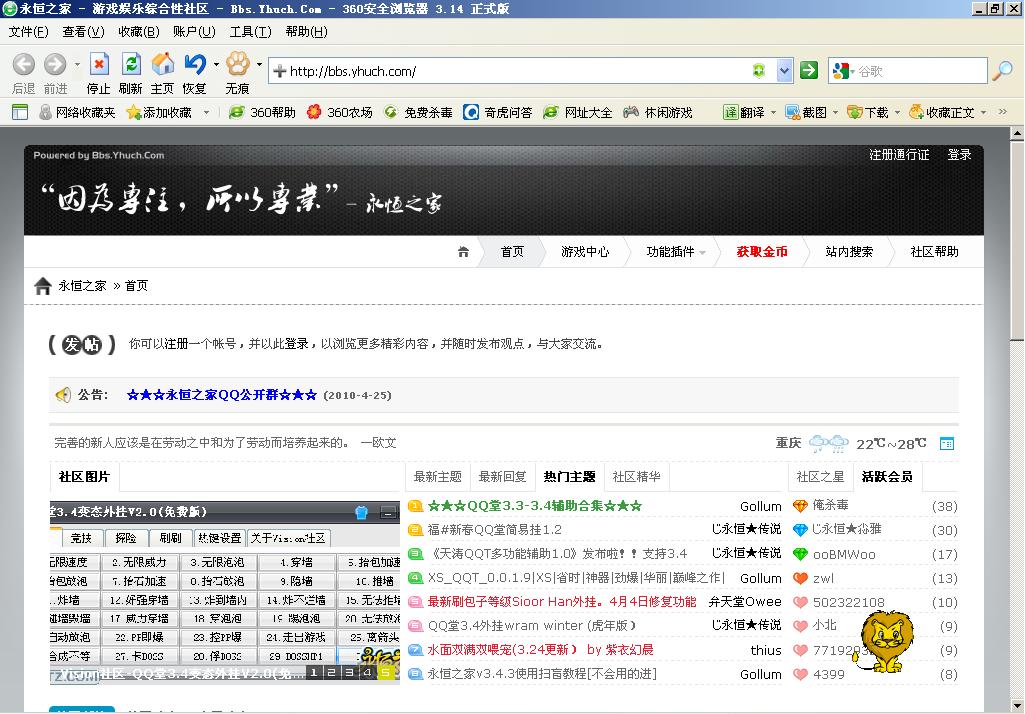
Task: Open the dropdown arrow next to 恢复
Action: [x=216, y=64]
